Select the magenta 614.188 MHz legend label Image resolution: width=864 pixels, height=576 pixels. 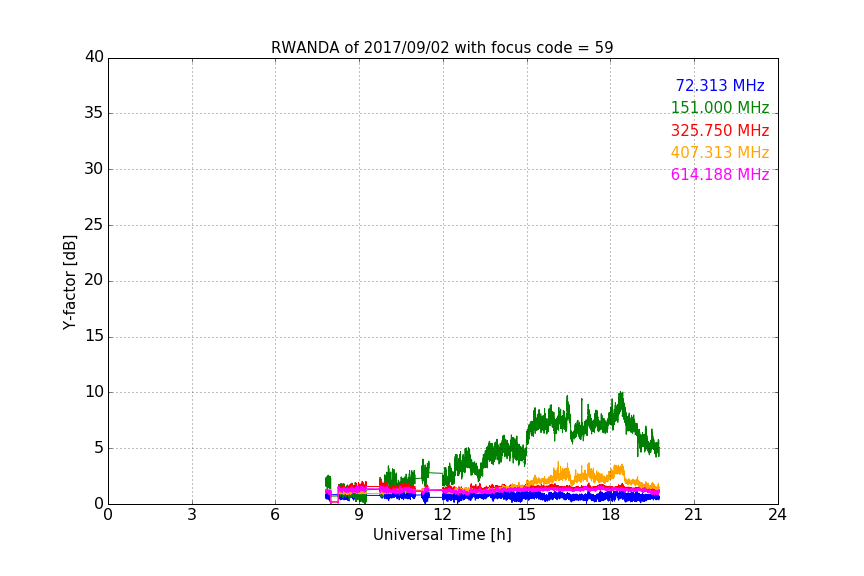(x=720, y=175)
